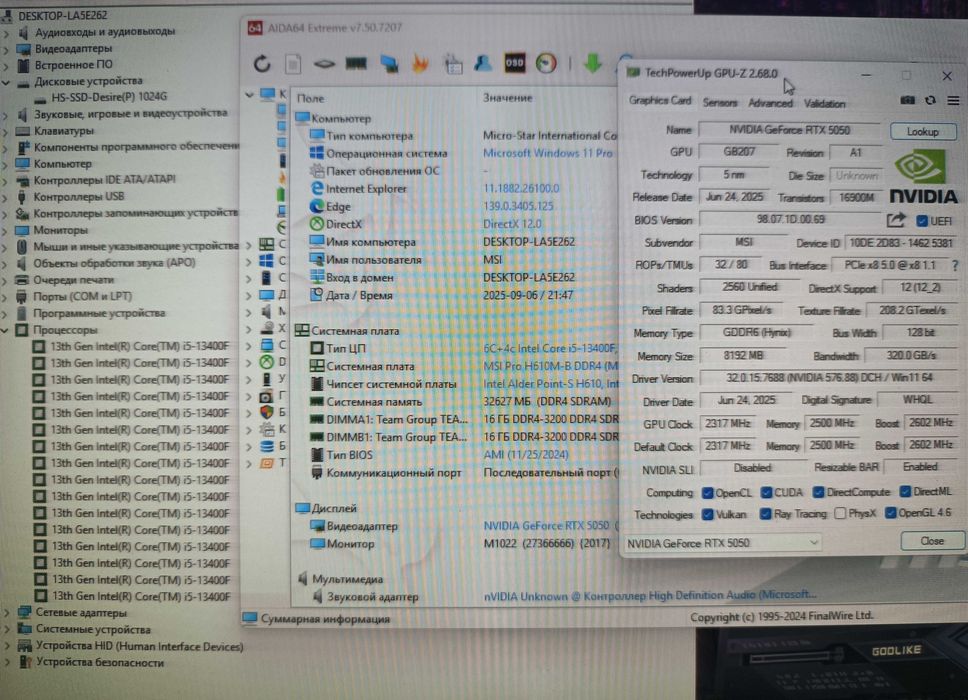The image size is (968, 700).
Task: Toggle the UEFI checkbox
Action: 922,221
